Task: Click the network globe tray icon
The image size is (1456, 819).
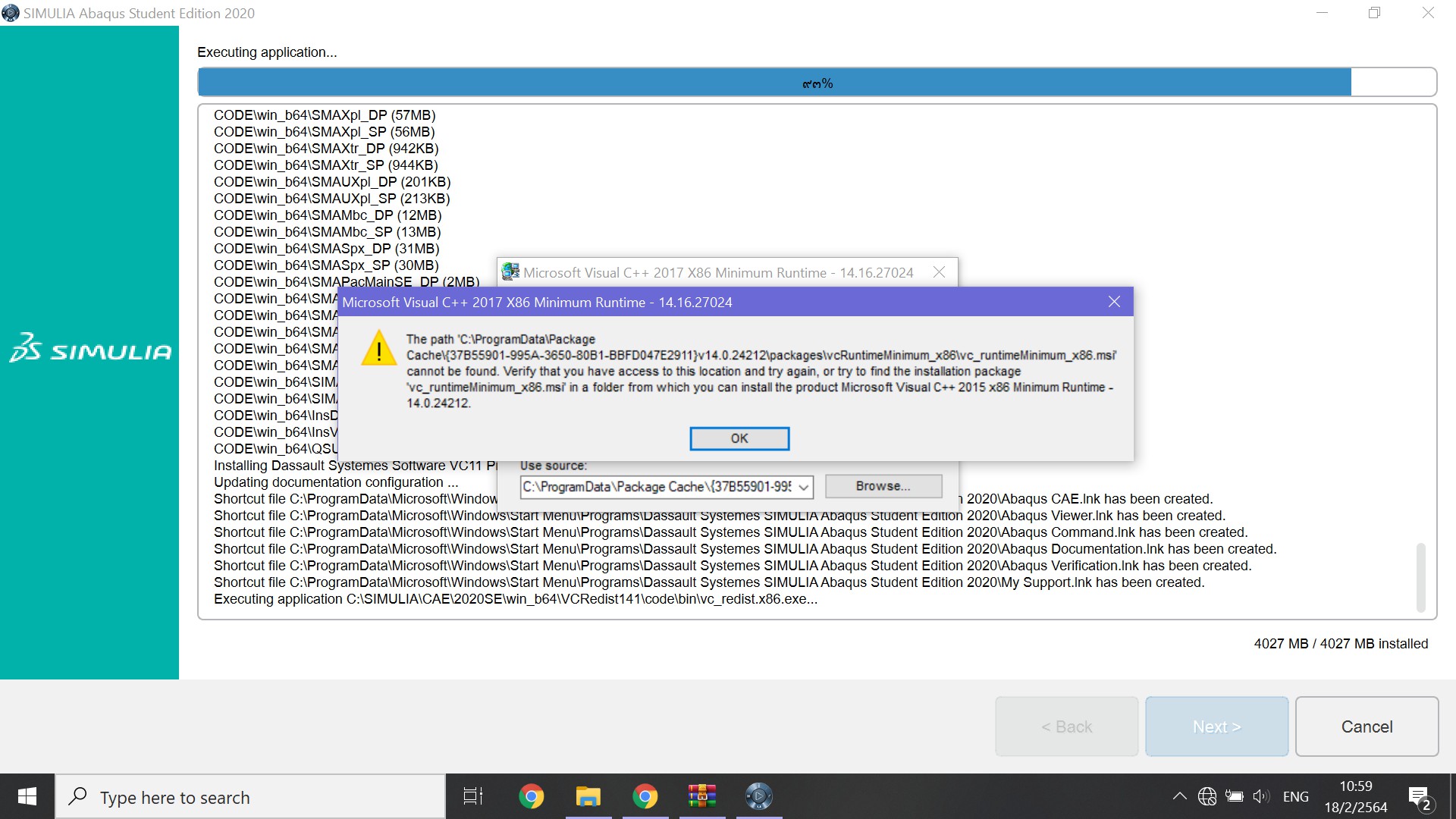Action: 1207,796
